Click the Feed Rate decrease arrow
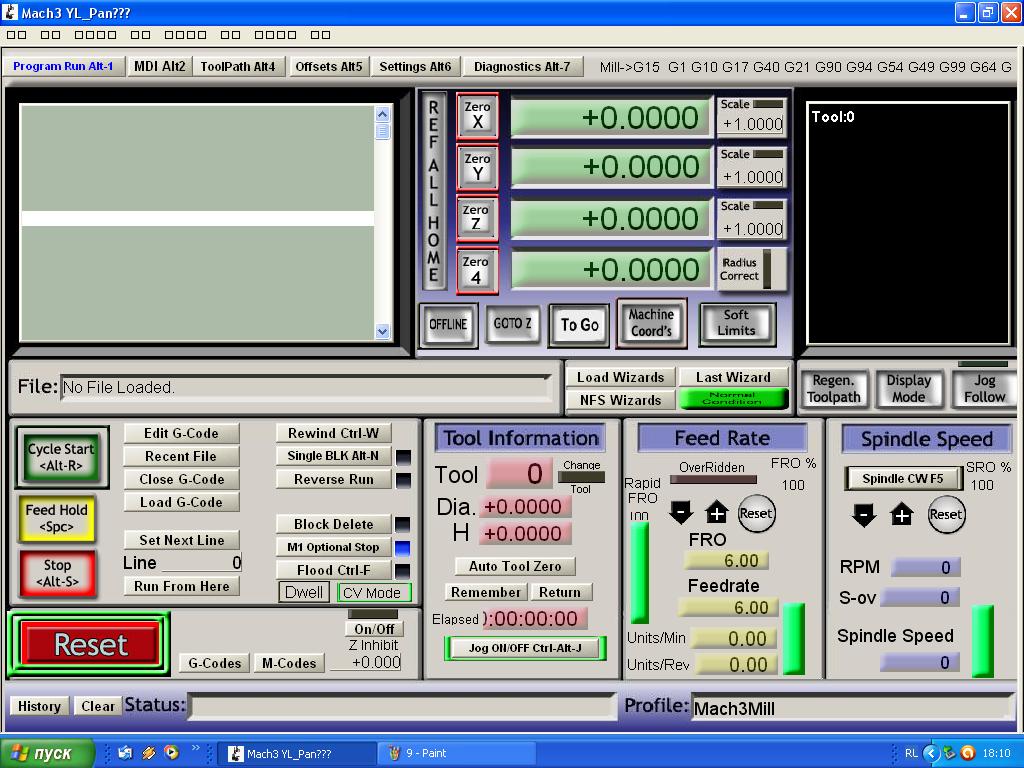 click(681, 513)
